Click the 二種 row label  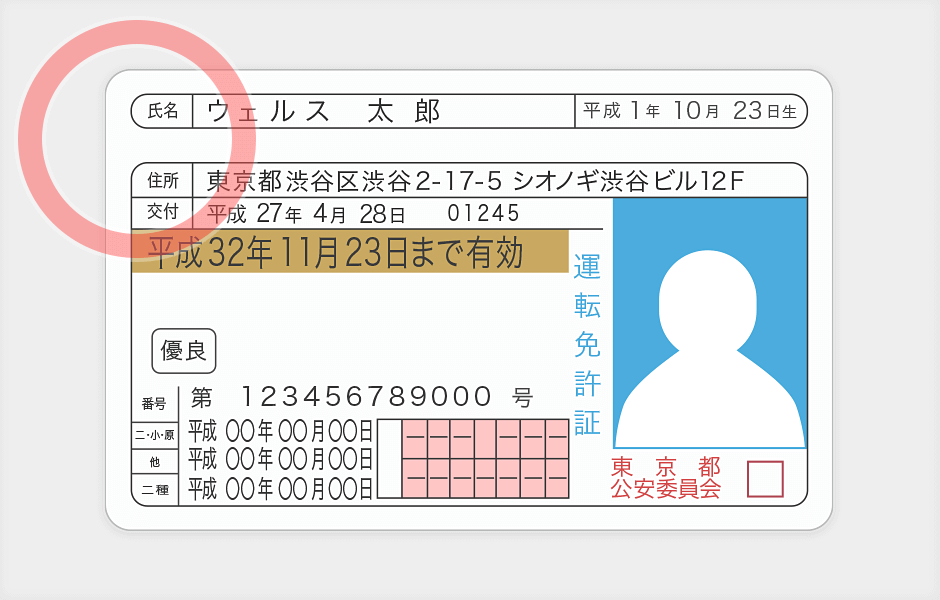point(154,489)
